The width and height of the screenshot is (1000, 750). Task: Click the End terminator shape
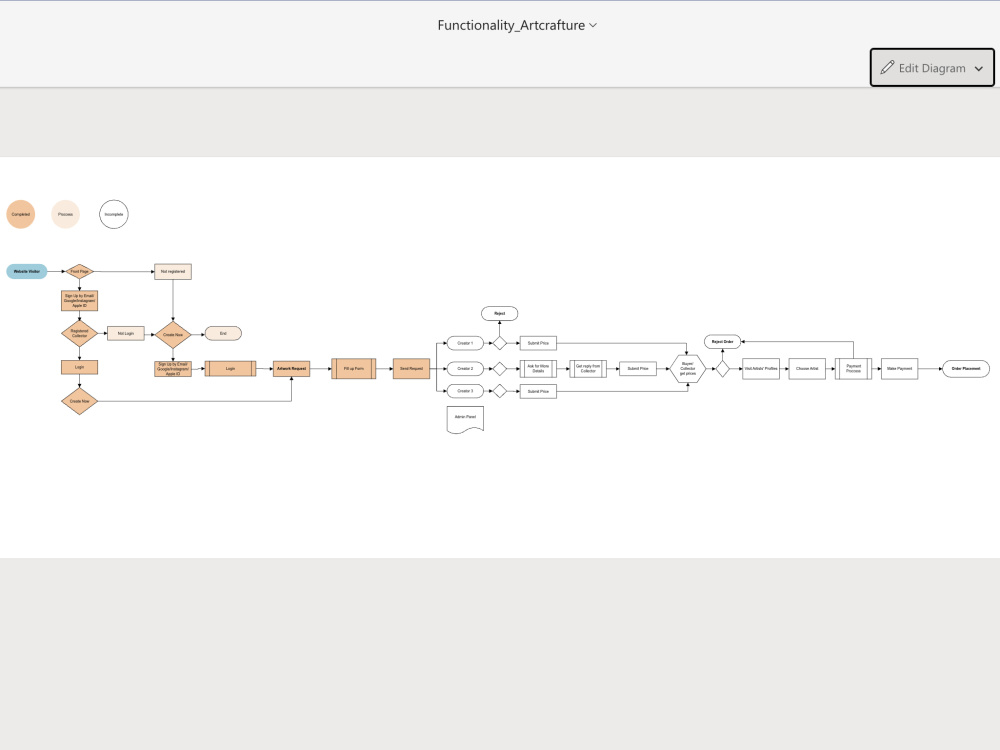[x=223, y=334]
